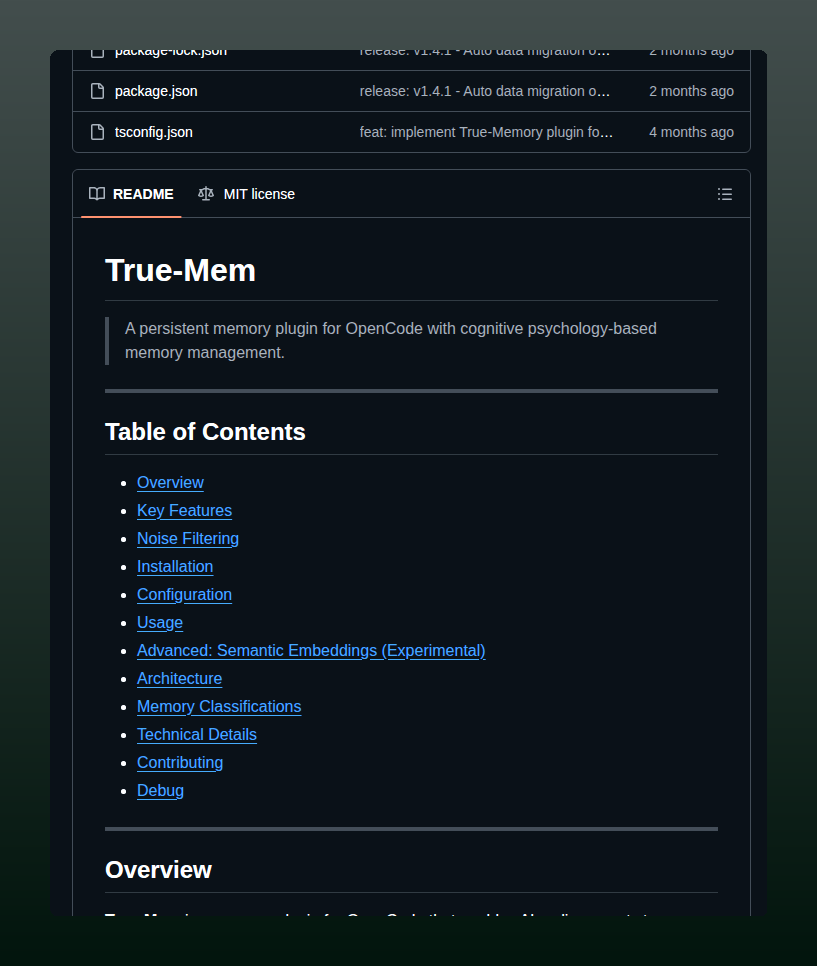Viewport: 817px width, 966px height.
Task: Click the README book icon
Action: point(97,194)
